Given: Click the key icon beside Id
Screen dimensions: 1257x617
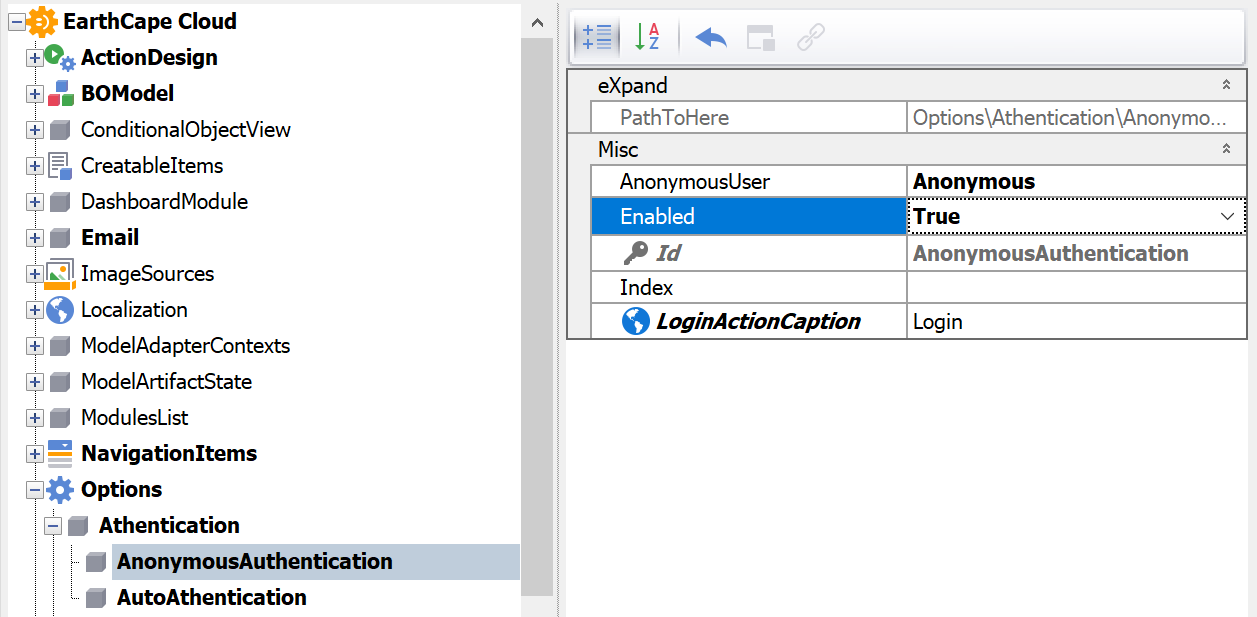Looking at the screenshot, I should coord(635,254).
